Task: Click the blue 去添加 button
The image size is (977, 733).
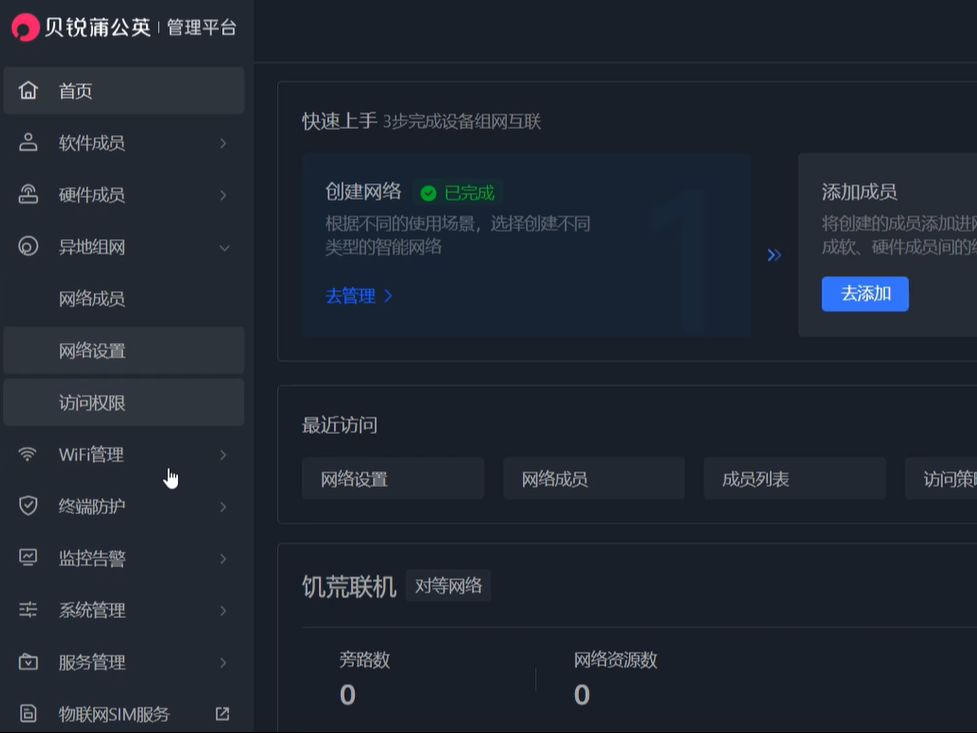Action: click(x=865, y=294)
